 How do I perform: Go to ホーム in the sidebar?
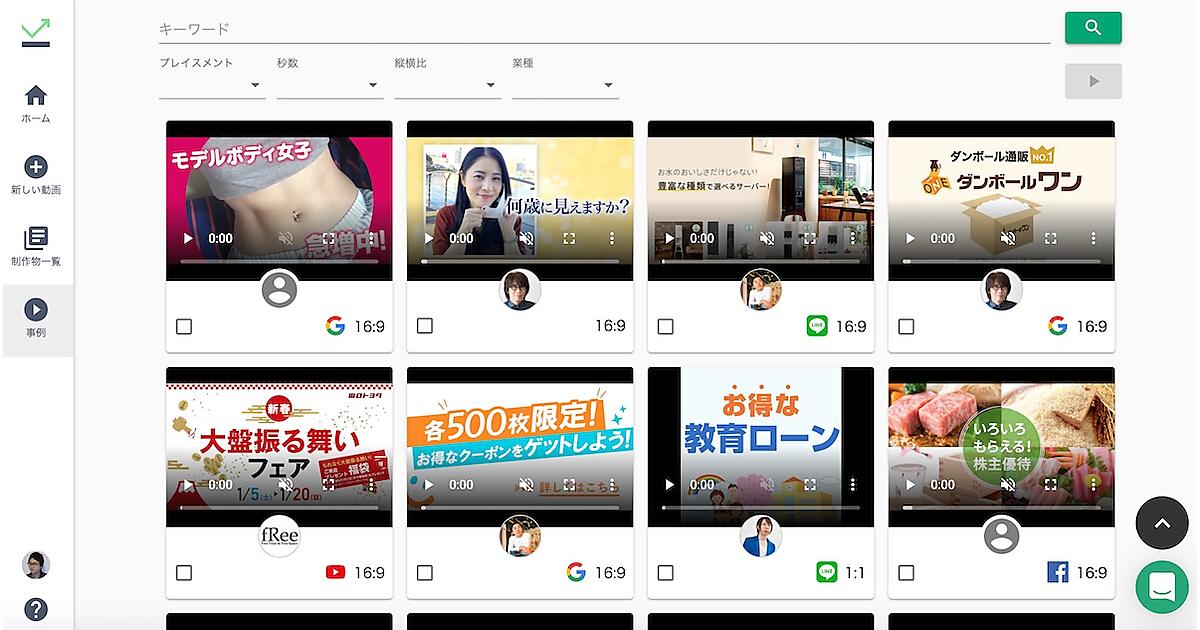(x=36, y=104)
